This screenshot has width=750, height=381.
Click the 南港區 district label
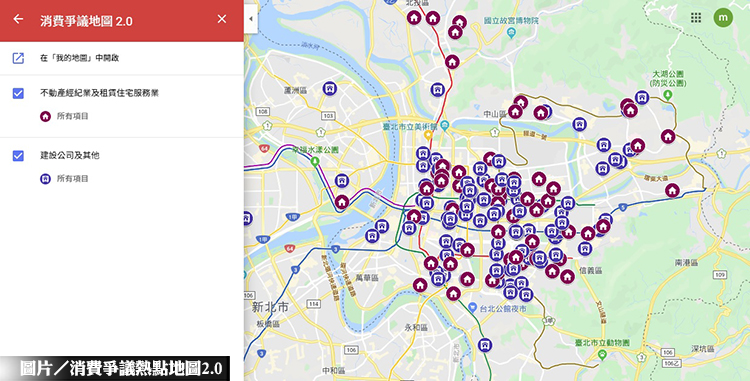tap(686, 262)
